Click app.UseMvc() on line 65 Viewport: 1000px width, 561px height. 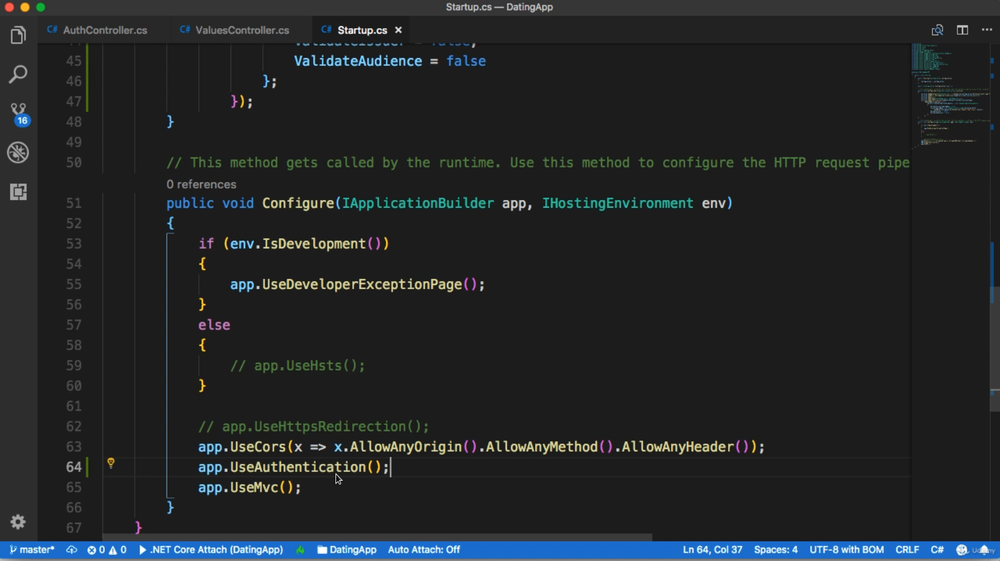(x=249, y=488)
